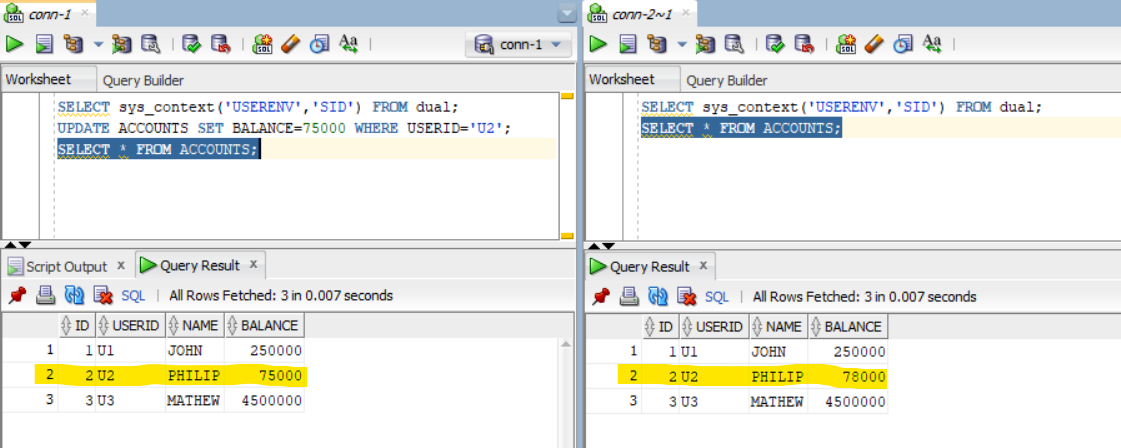
Task: Click Autotrace icon in conn-1 toolbar
Action: [x=122, y=44]
